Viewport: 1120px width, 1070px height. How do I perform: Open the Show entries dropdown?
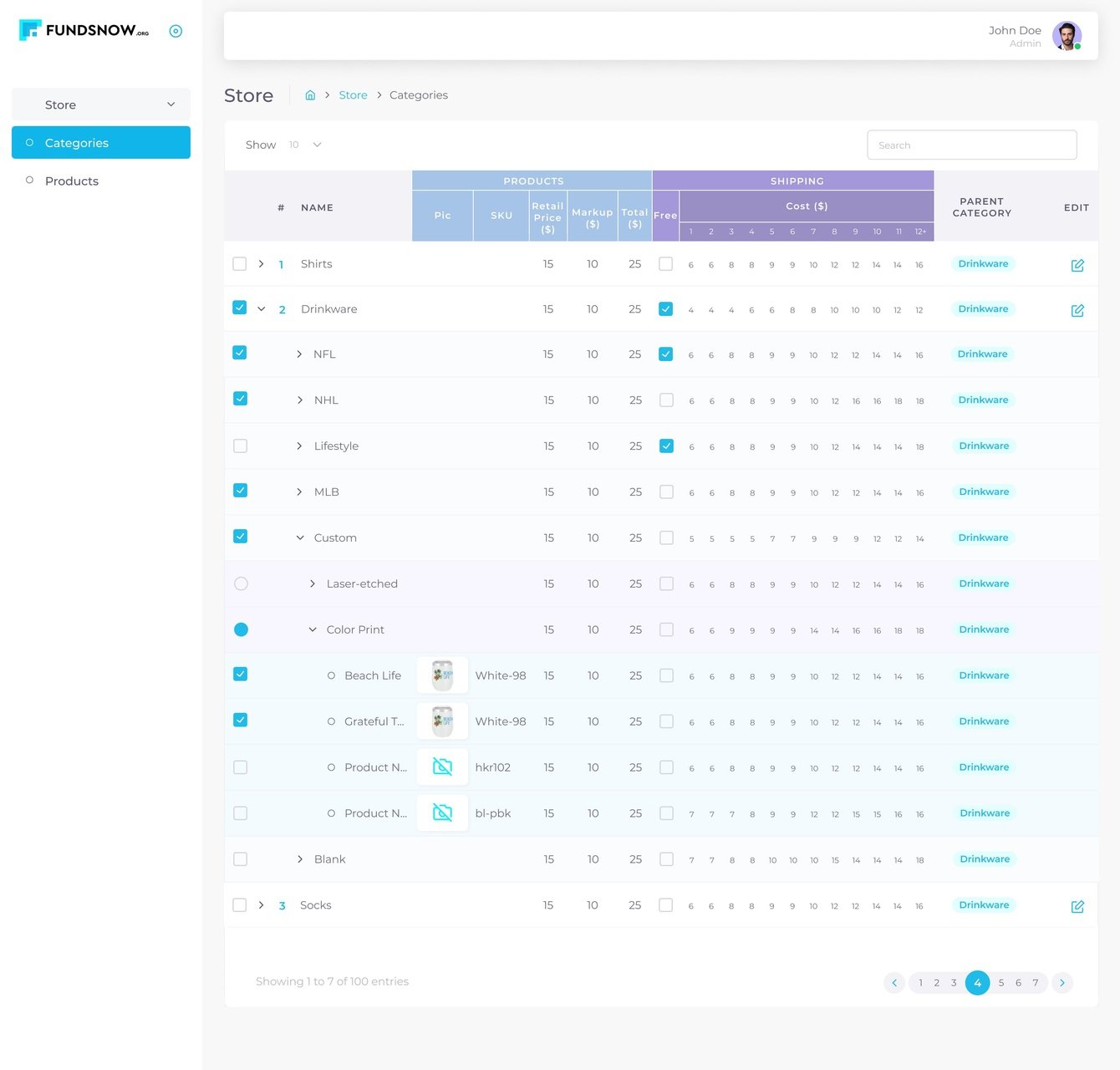click(x=305, y=145)
